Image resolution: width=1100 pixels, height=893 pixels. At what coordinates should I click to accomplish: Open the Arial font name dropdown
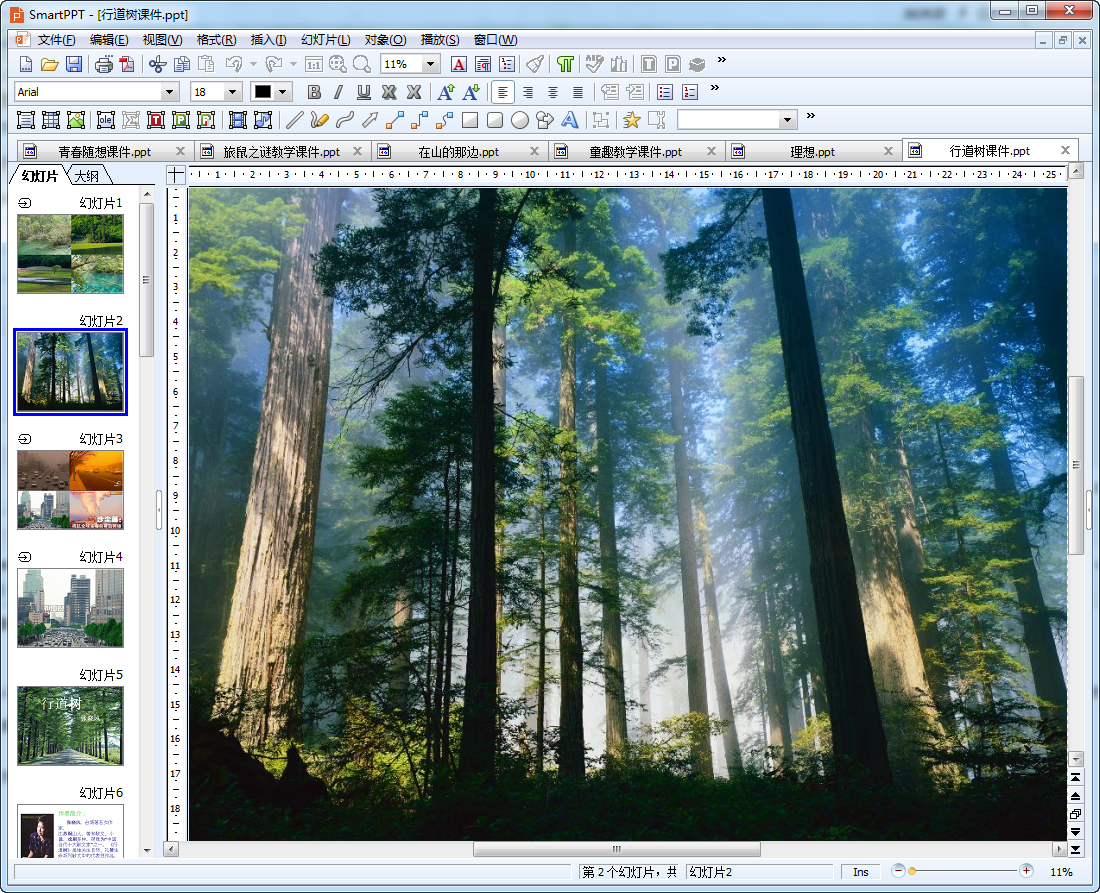click(x=169, y=92)
